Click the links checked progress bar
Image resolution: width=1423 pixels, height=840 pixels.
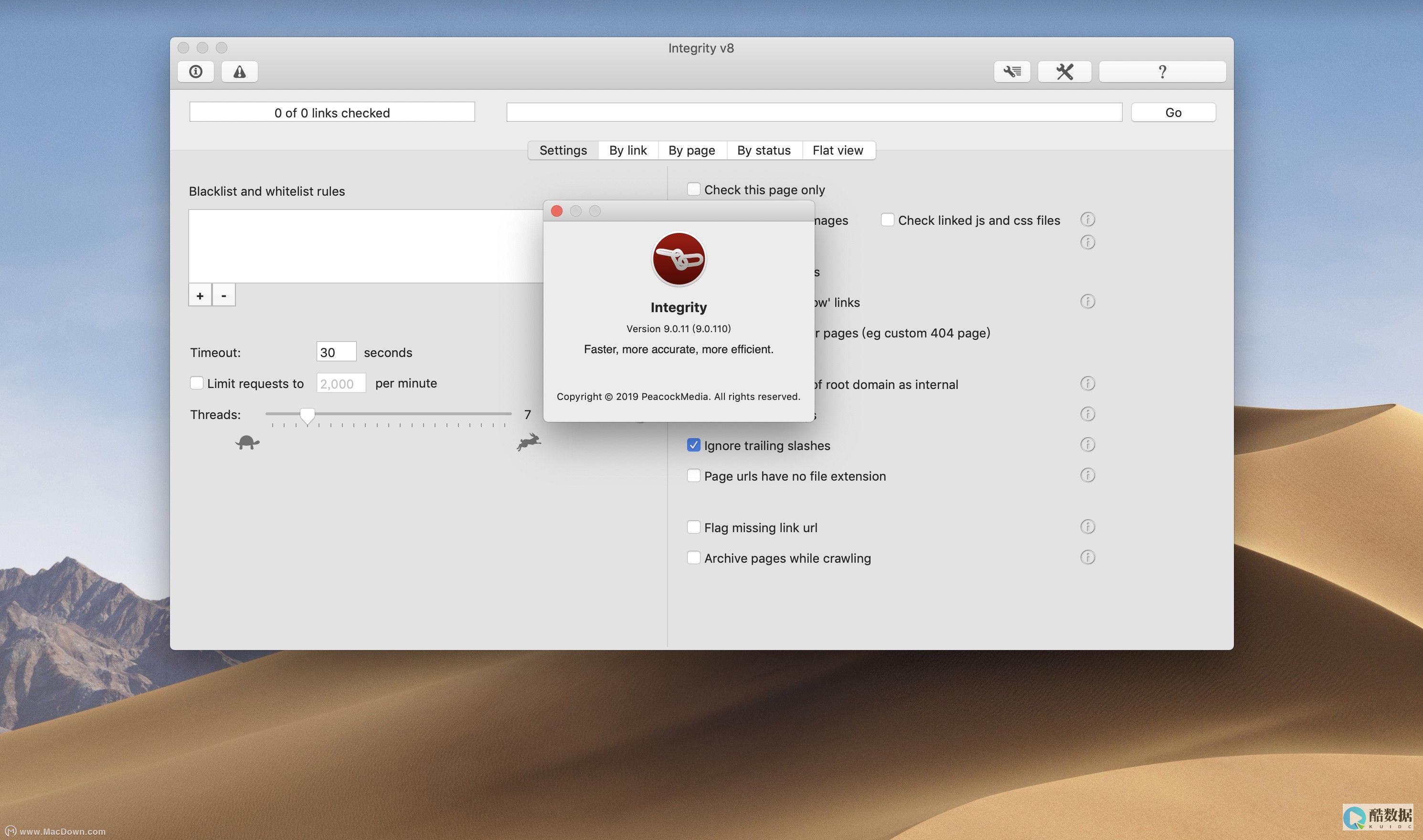(x=332, y=112)
